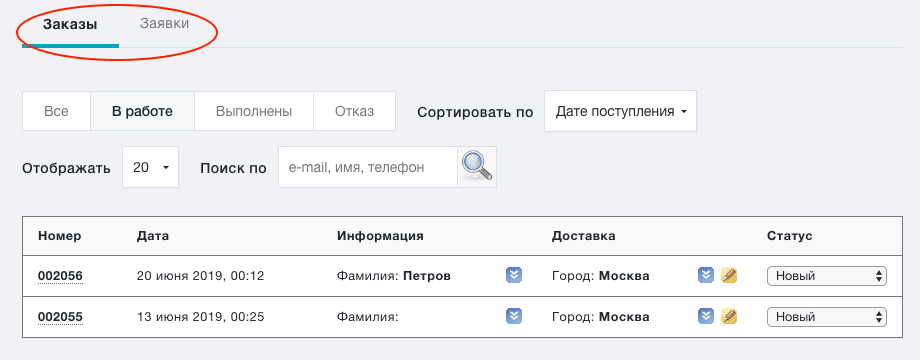Viewport: 920px width, 360px height.
Task: Expand delivery details for order 002056
Action: coord(706,275)
